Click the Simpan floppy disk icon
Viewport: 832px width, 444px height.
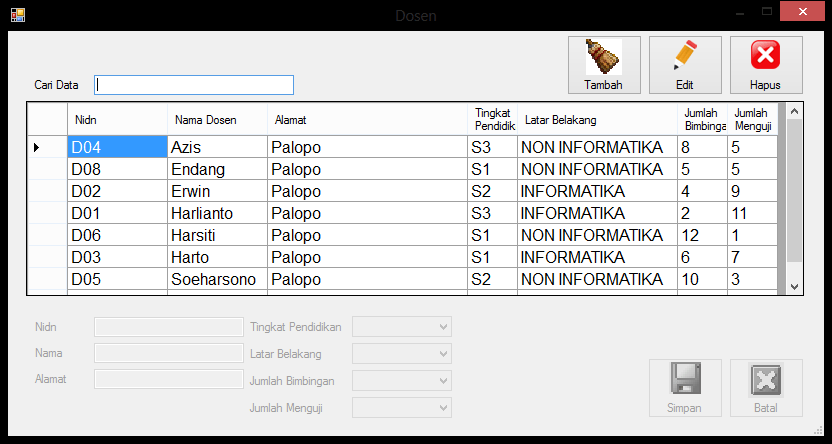point(685,380)
